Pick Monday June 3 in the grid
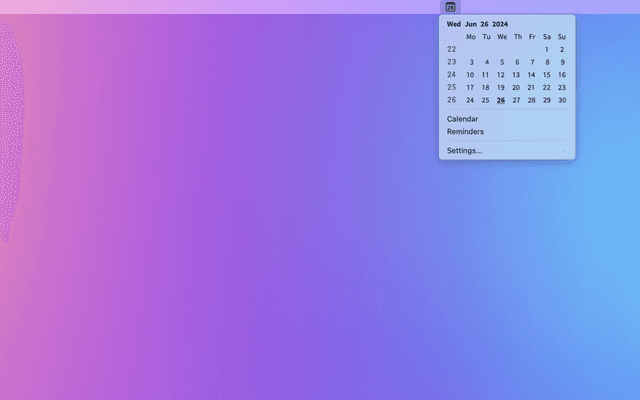 [471, 62]
